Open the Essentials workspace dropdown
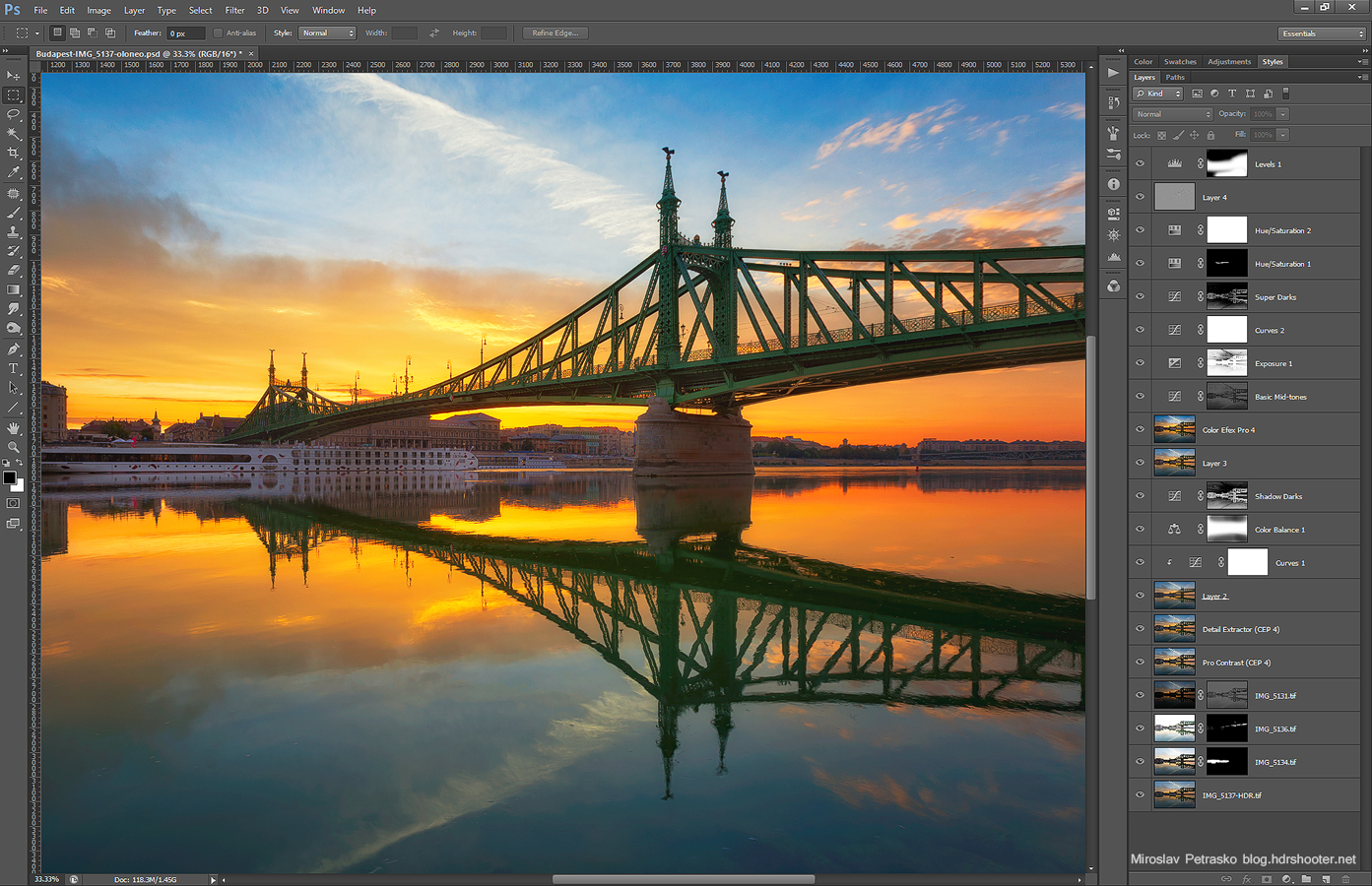This screenshot has height=886, width=1372. coord(1322,33)
